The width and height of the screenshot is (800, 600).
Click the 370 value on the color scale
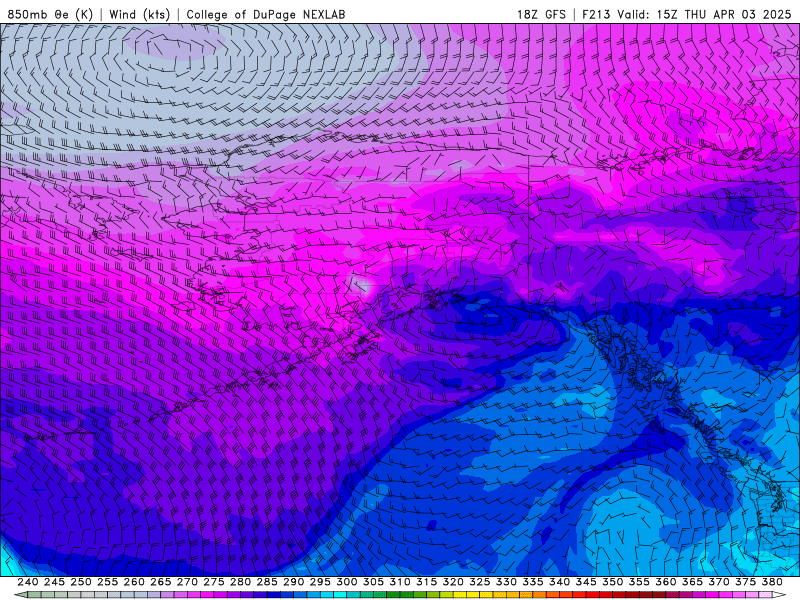[x=719, y=582]
